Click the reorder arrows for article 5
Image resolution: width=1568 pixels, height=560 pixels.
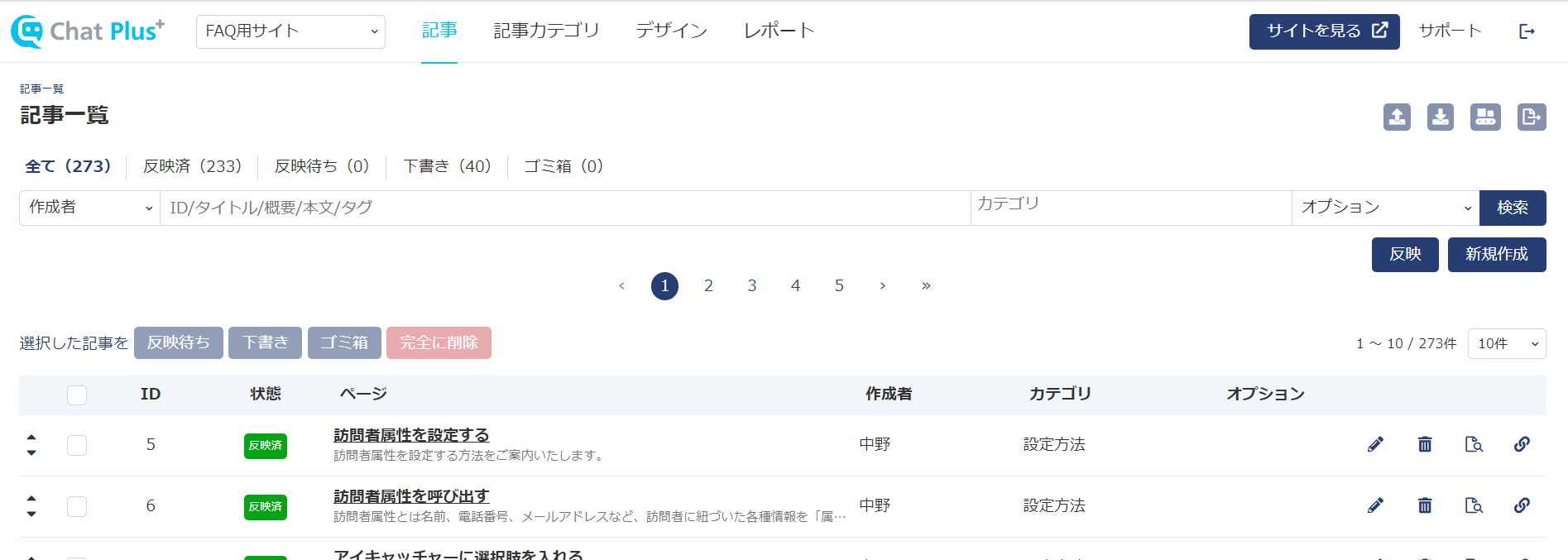click(31, 444)
